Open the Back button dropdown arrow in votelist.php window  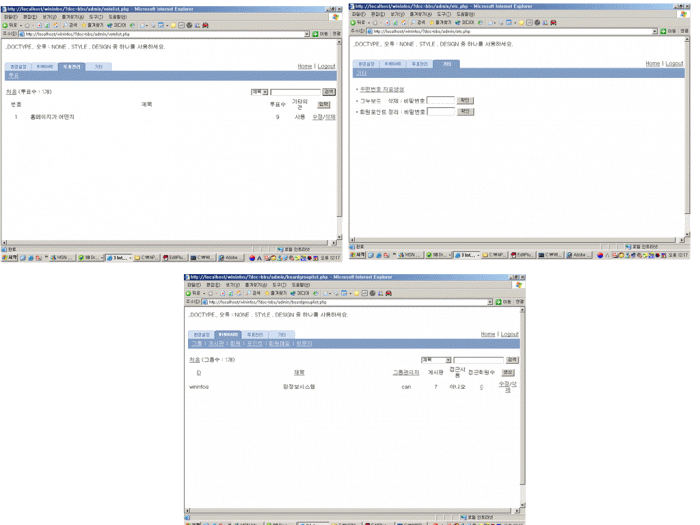pyautogui.click(x=21, y=25)
